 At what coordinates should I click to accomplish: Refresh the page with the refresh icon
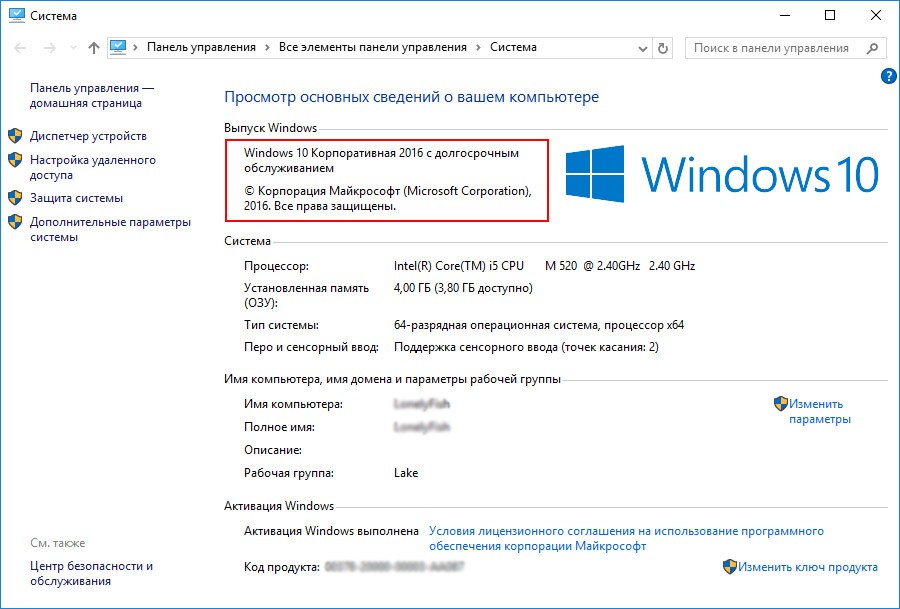point(663,48)
